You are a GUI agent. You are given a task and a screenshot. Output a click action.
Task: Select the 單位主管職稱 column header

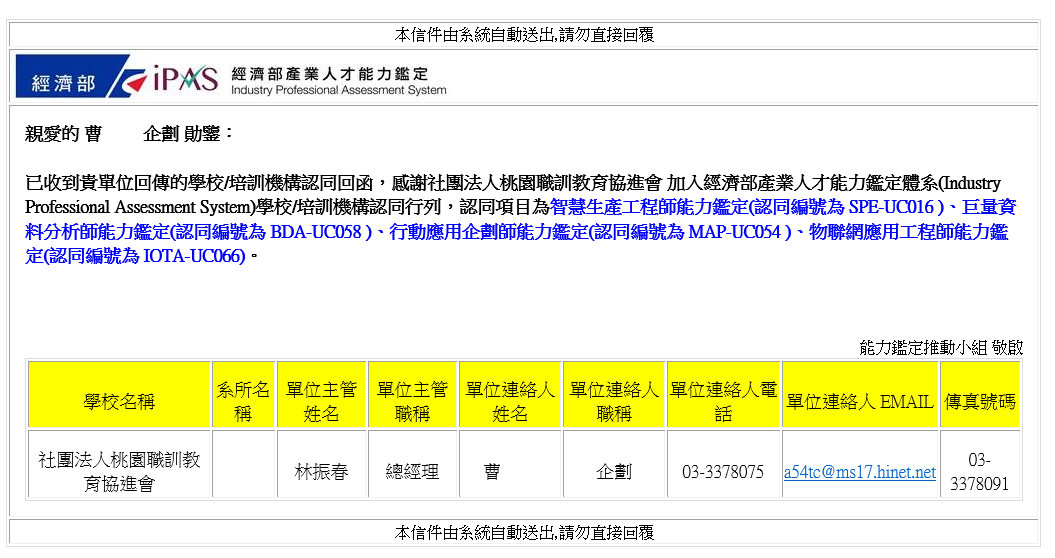tap(412, 395)
